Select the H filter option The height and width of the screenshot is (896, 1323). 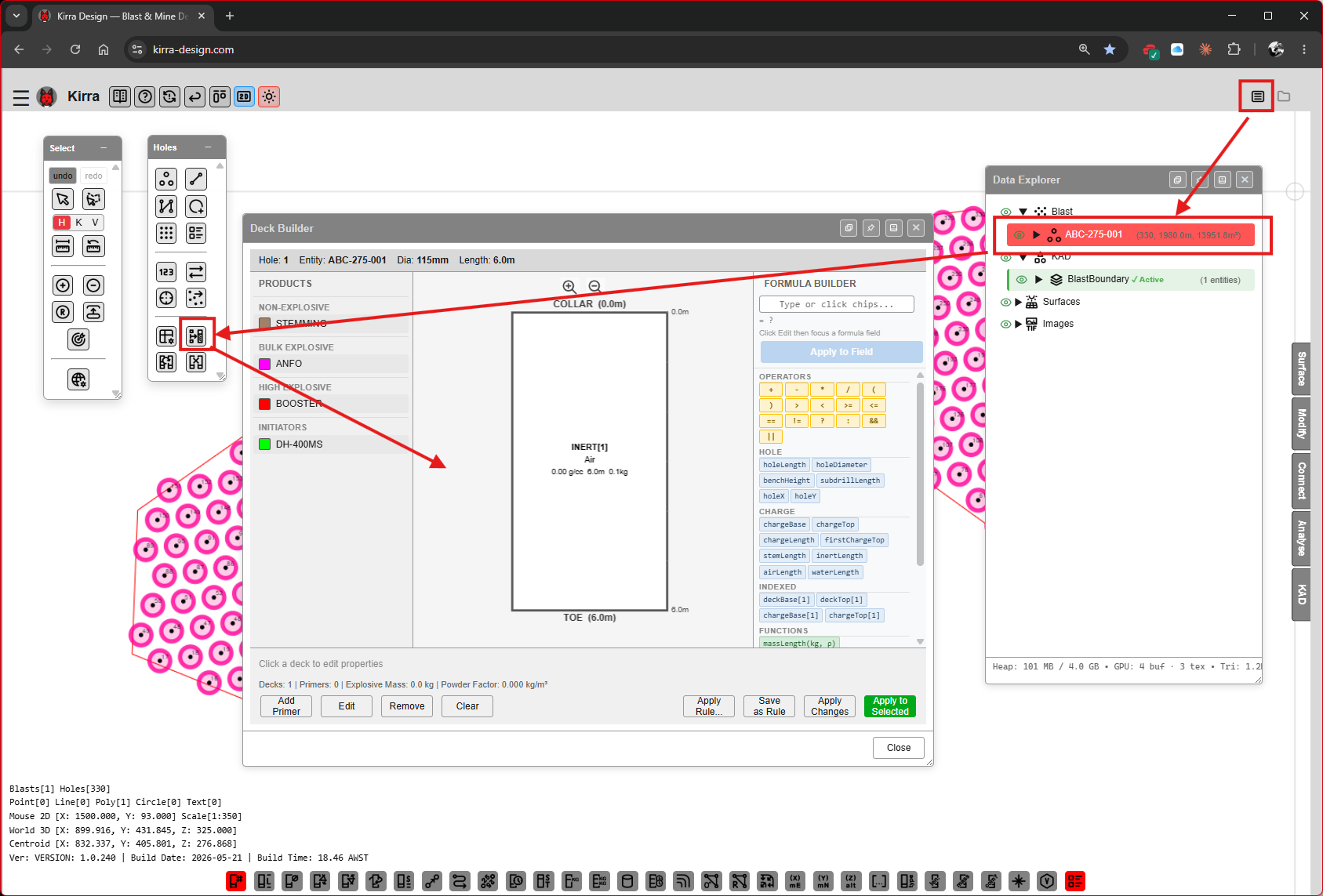tap(62, 223)
